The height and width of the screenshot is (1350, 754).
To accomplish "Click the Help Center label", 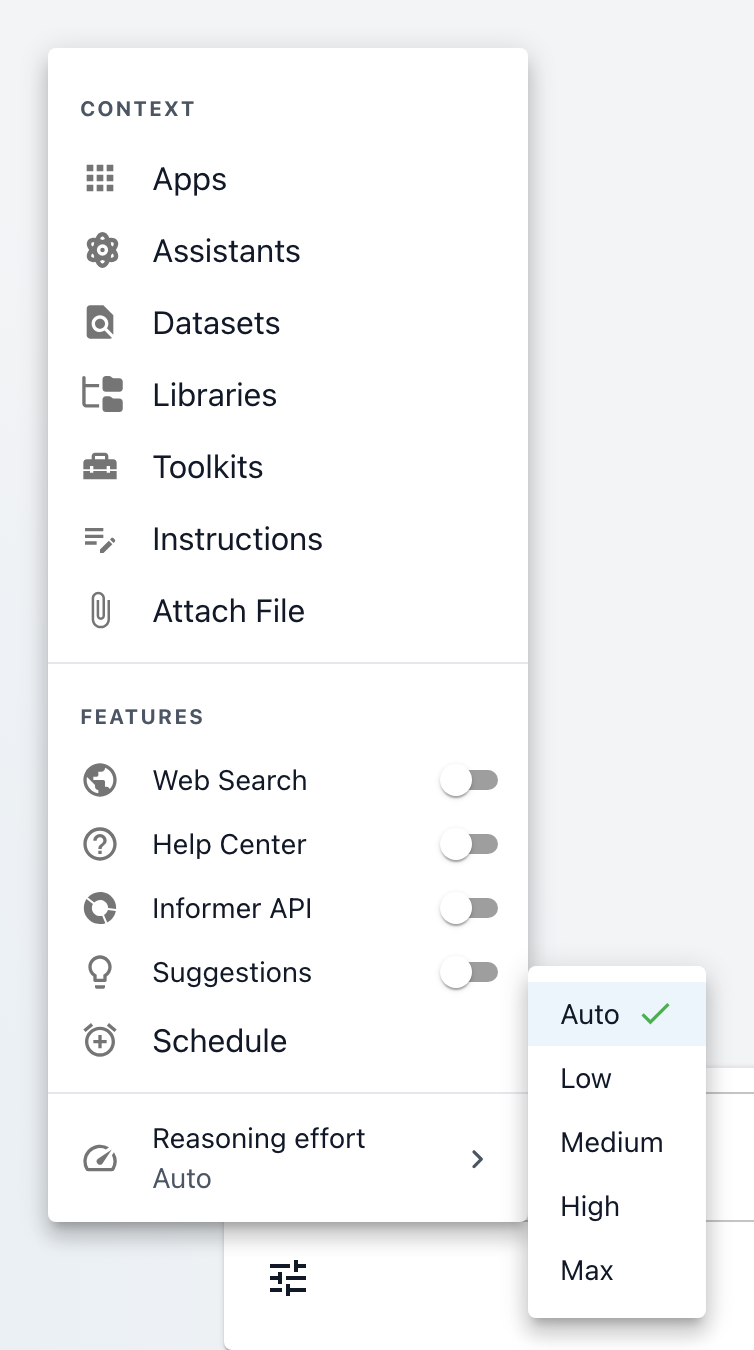I will 229,844.
